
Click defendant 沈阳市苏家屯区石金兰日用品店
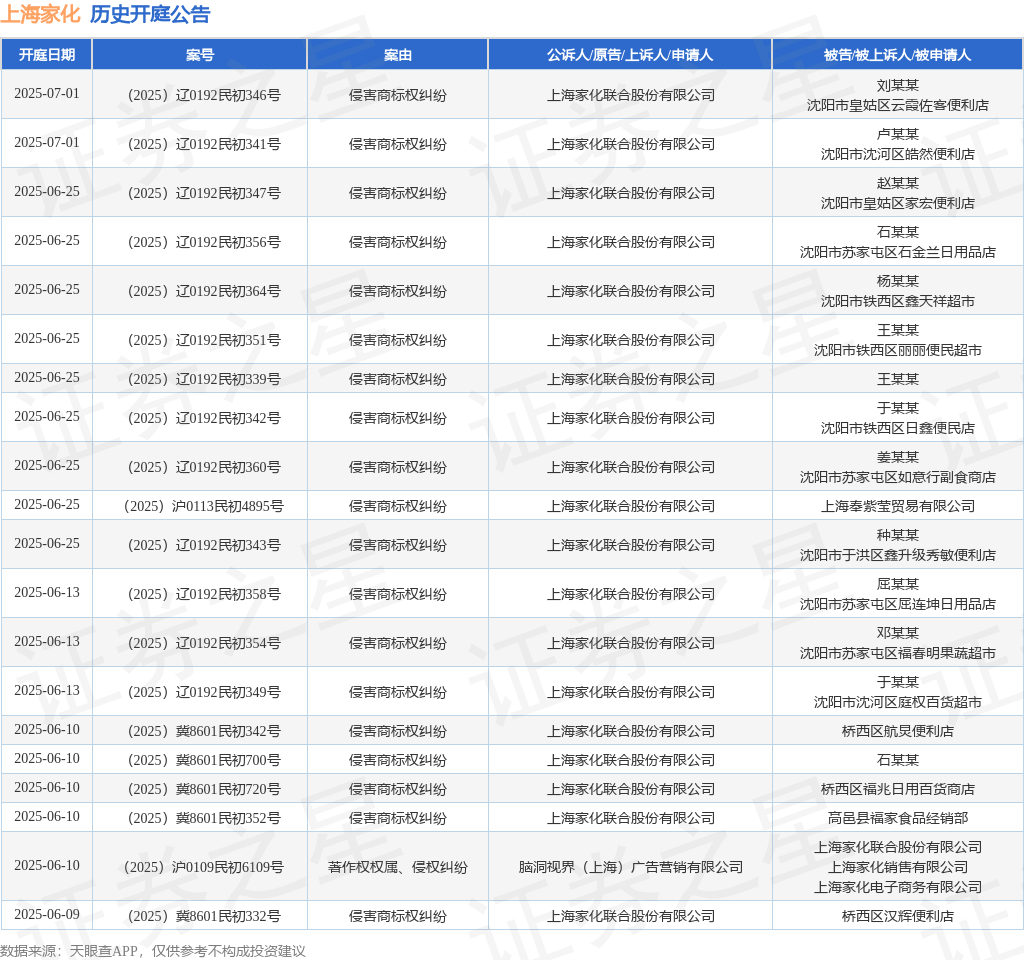[897, 252]
